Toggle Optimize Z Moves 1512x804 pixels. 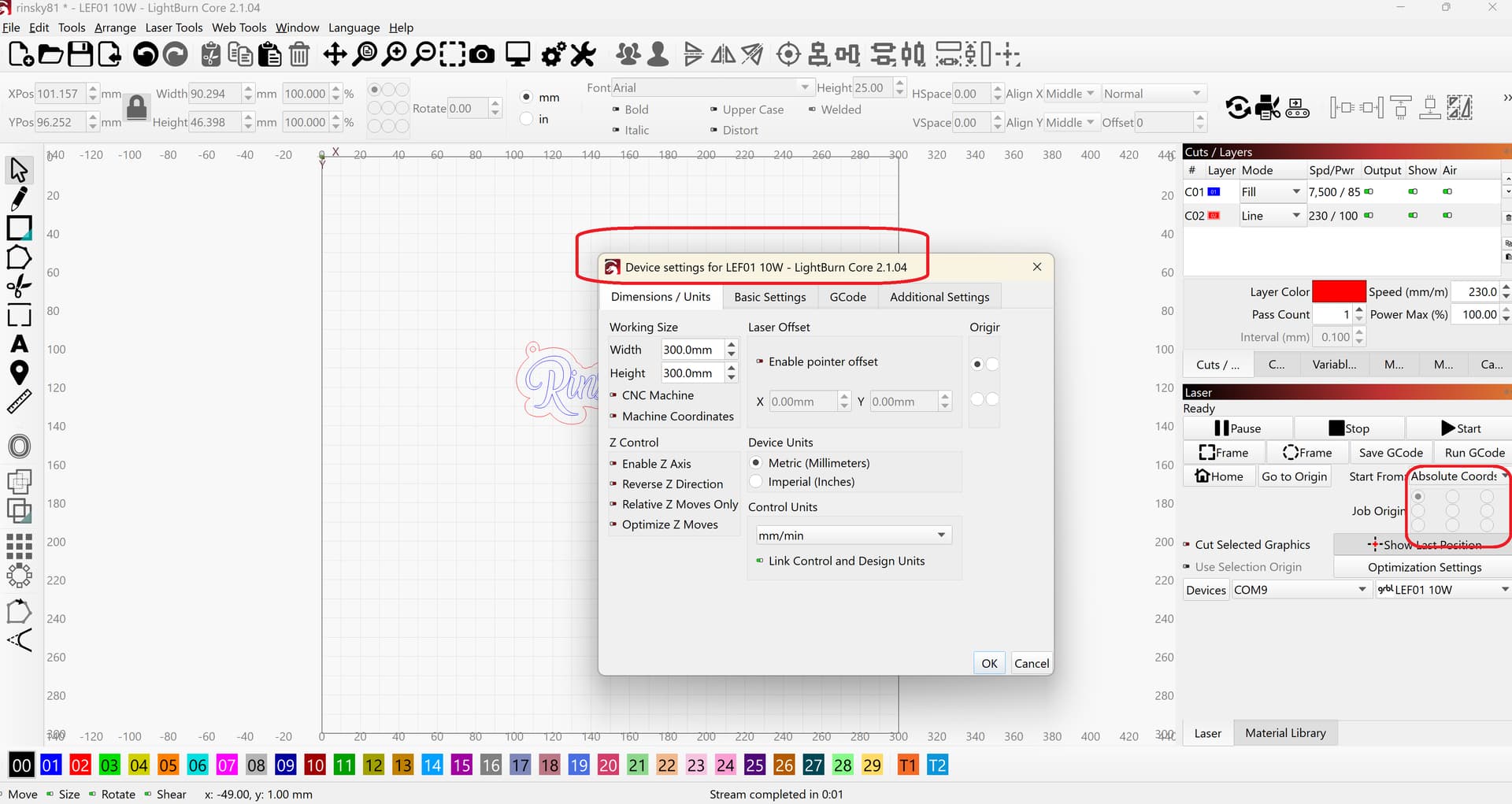[664, 524]
